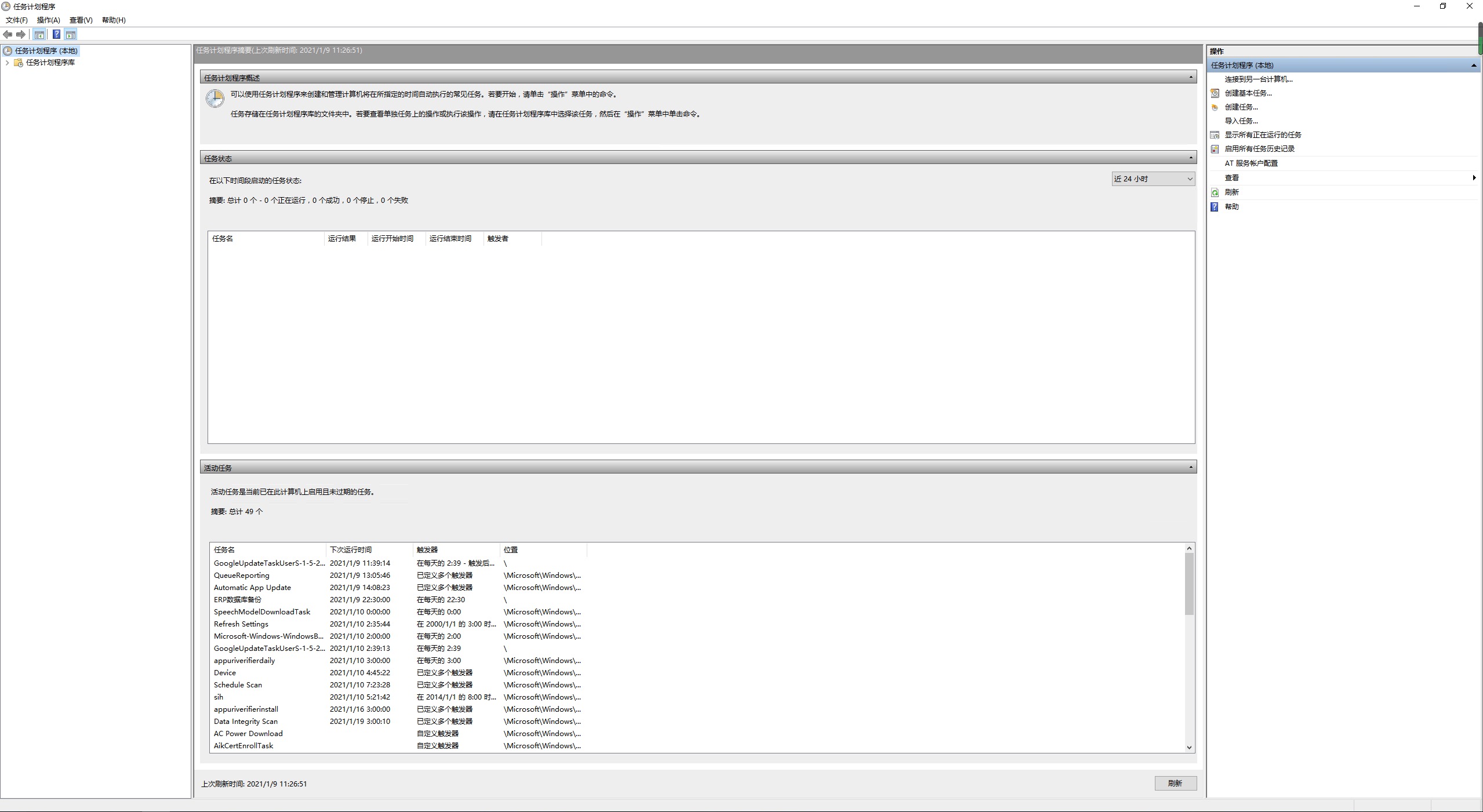This screenshot has height=812, width=1483.
Task: Click the 刷新 button at bottom right
Action: [x=1175, y=784]
